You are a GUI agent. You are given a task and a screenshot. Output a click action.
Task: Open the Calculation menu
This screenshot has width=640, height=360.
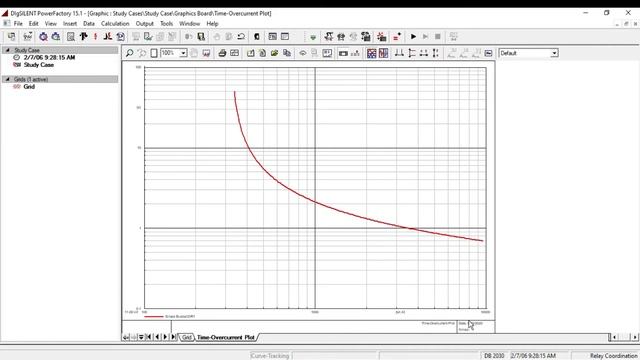[115, 24]
